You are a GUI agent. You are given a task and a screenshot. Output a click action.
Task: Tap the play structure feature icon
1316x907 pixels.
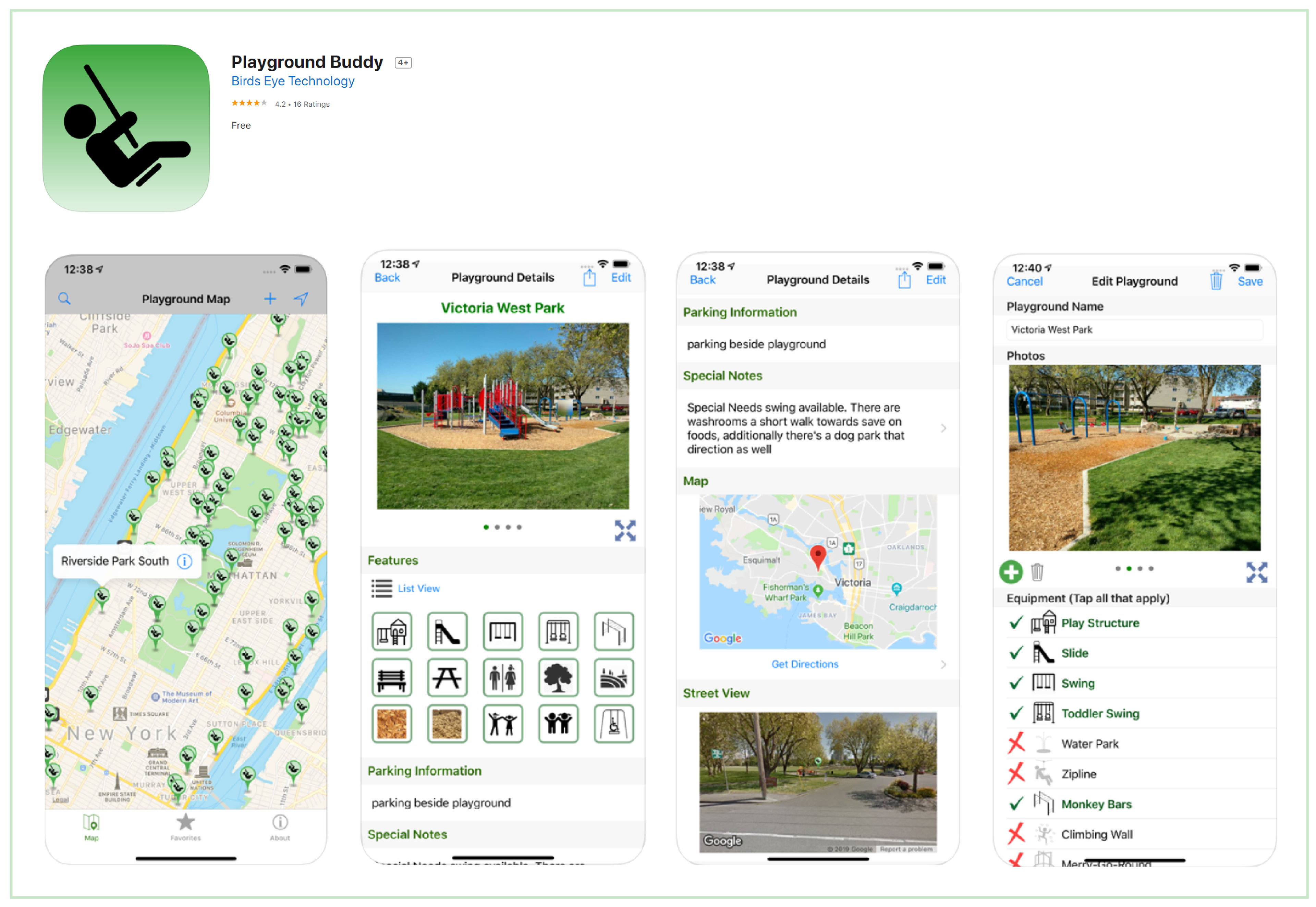pos(391,631)
